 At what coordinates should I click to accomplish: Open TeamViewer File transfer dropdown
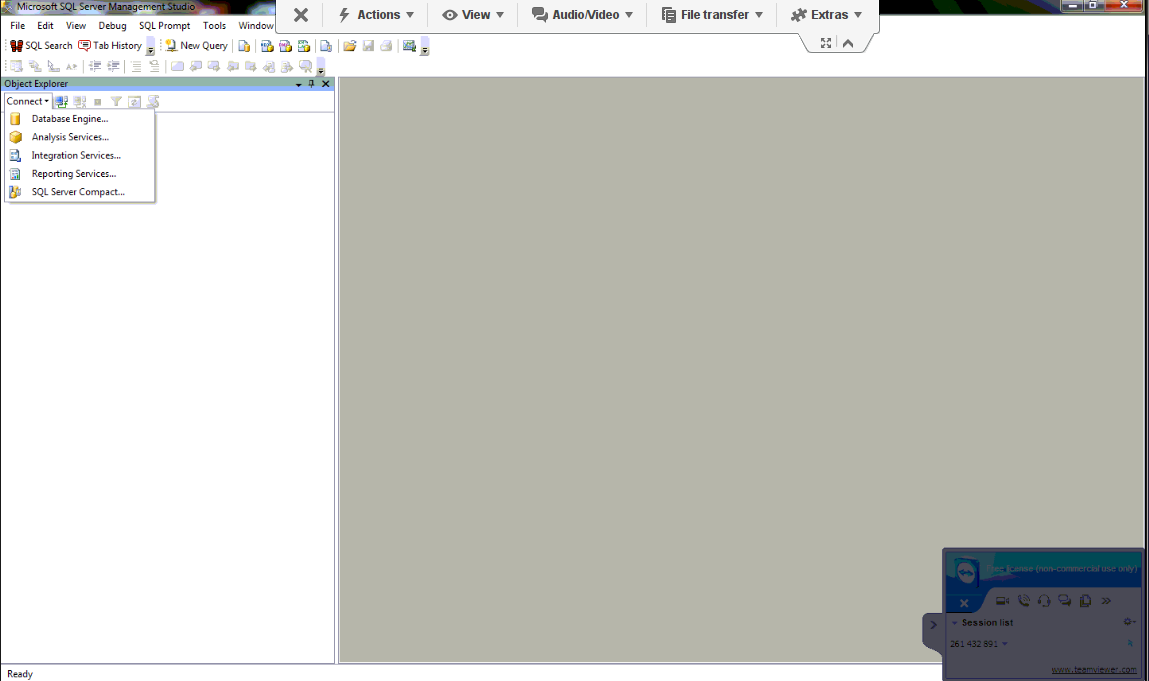[712, 15]
